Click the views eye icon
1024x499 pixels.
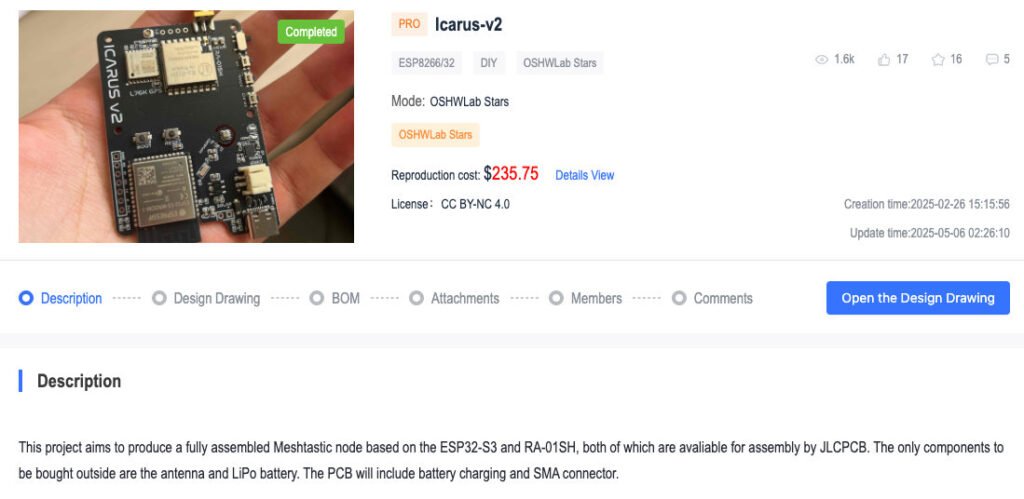pos(822,60)
